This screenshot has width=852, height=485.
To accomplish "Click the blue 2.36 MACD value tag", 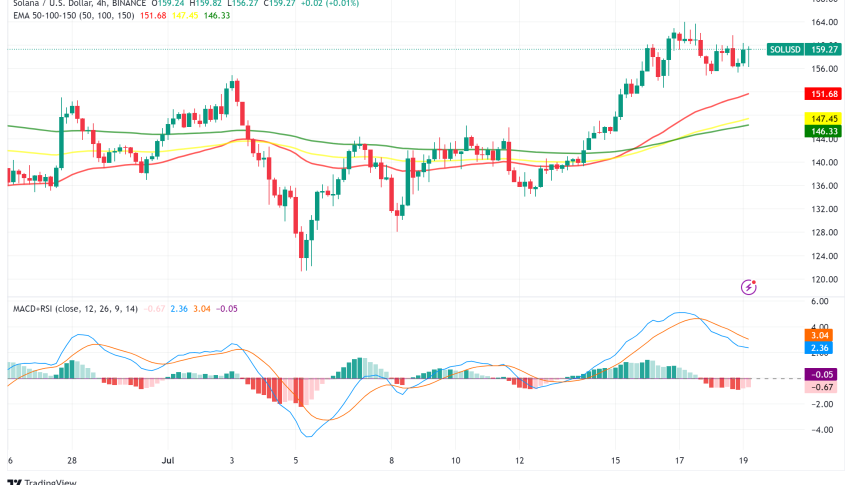I will tap(819, 348).
